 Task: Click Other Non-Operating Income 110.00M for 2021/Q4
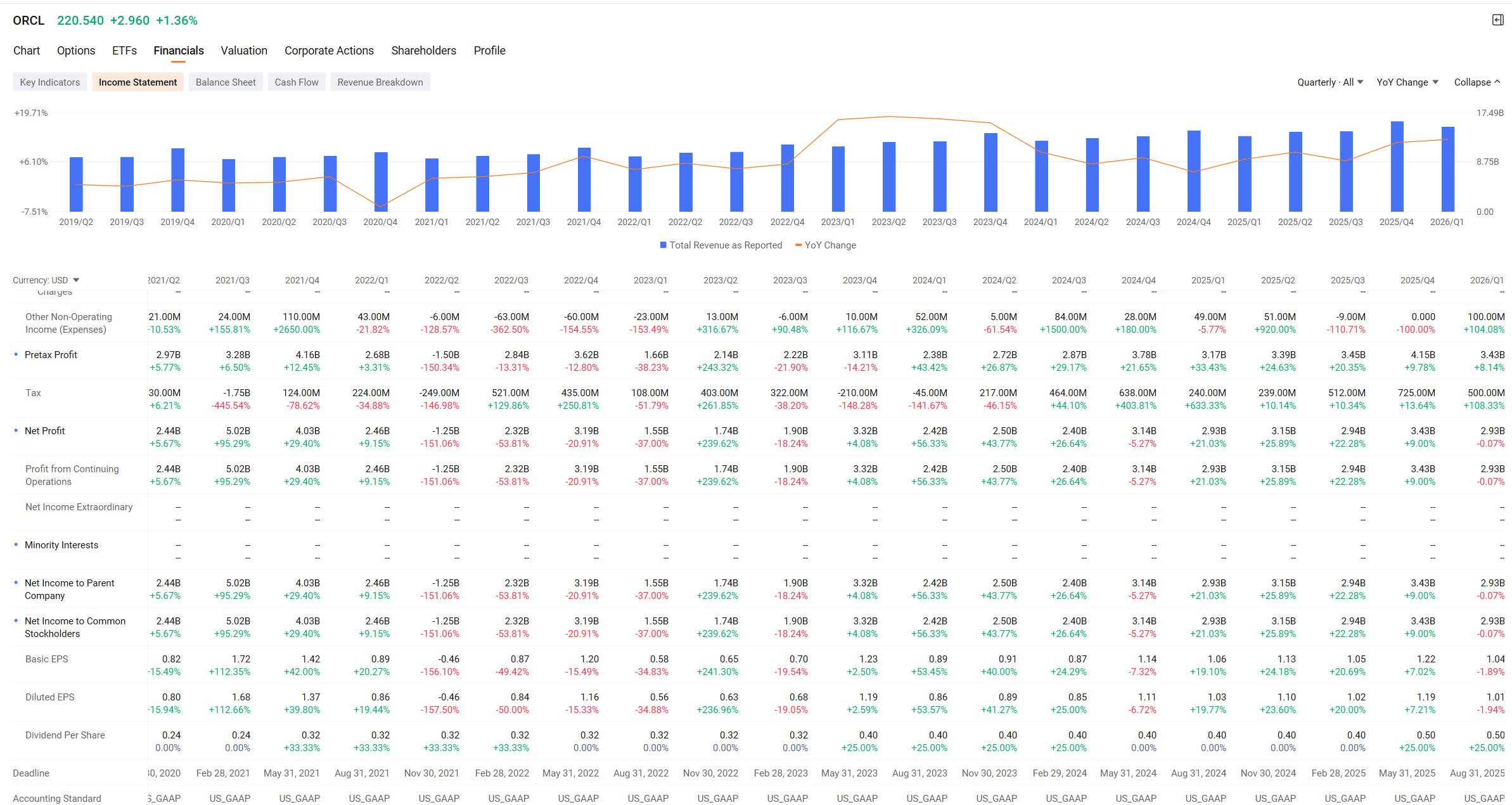(301, 317)
